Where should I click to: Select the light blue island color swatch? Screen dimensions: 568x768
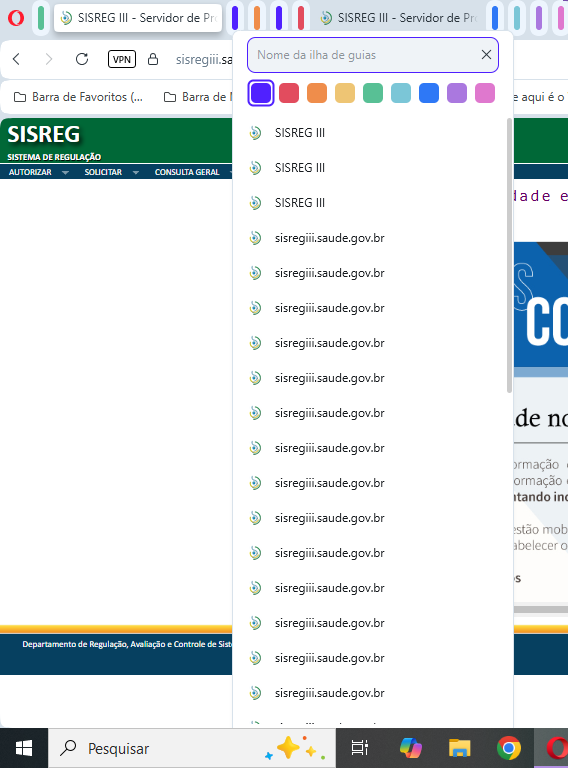[x=401, y=93]
